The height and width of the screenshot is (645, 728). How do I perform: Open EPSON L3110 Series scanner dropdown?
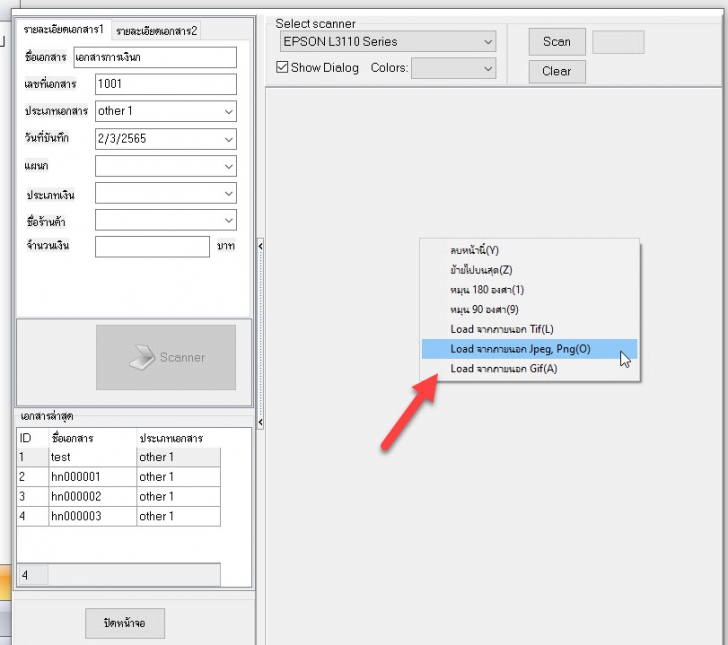[x=388, y=41]
